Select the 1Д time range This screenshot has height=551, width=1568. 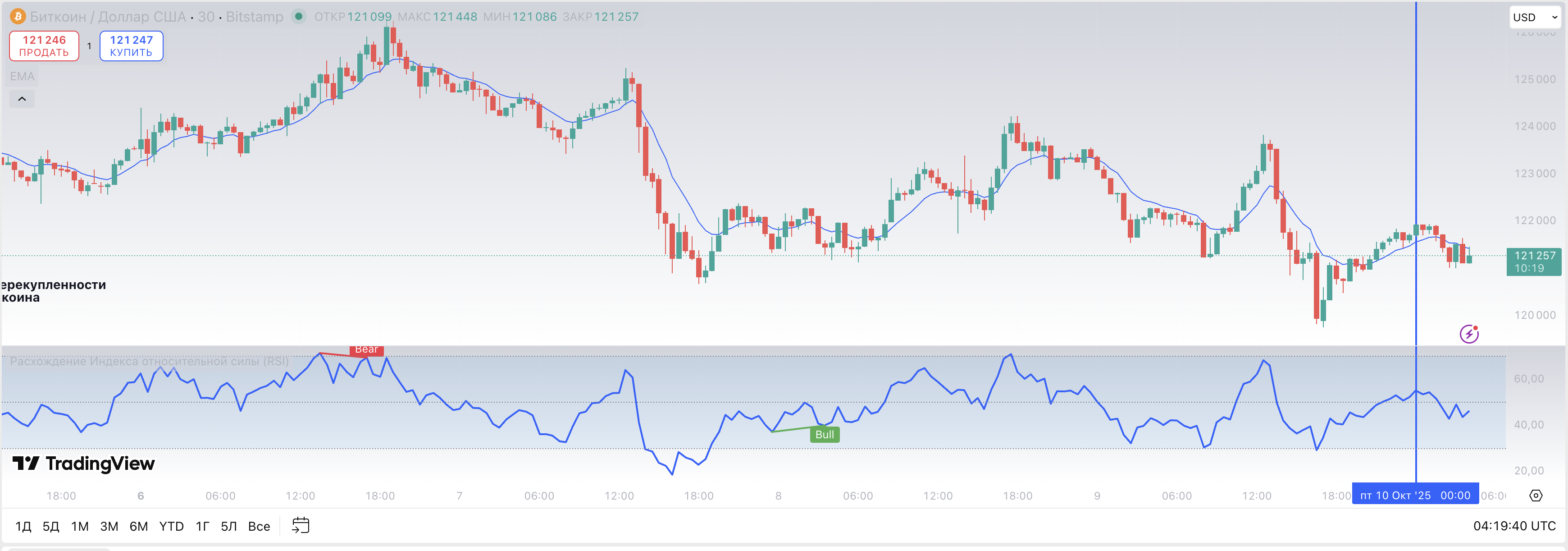(x=23, y=526)
